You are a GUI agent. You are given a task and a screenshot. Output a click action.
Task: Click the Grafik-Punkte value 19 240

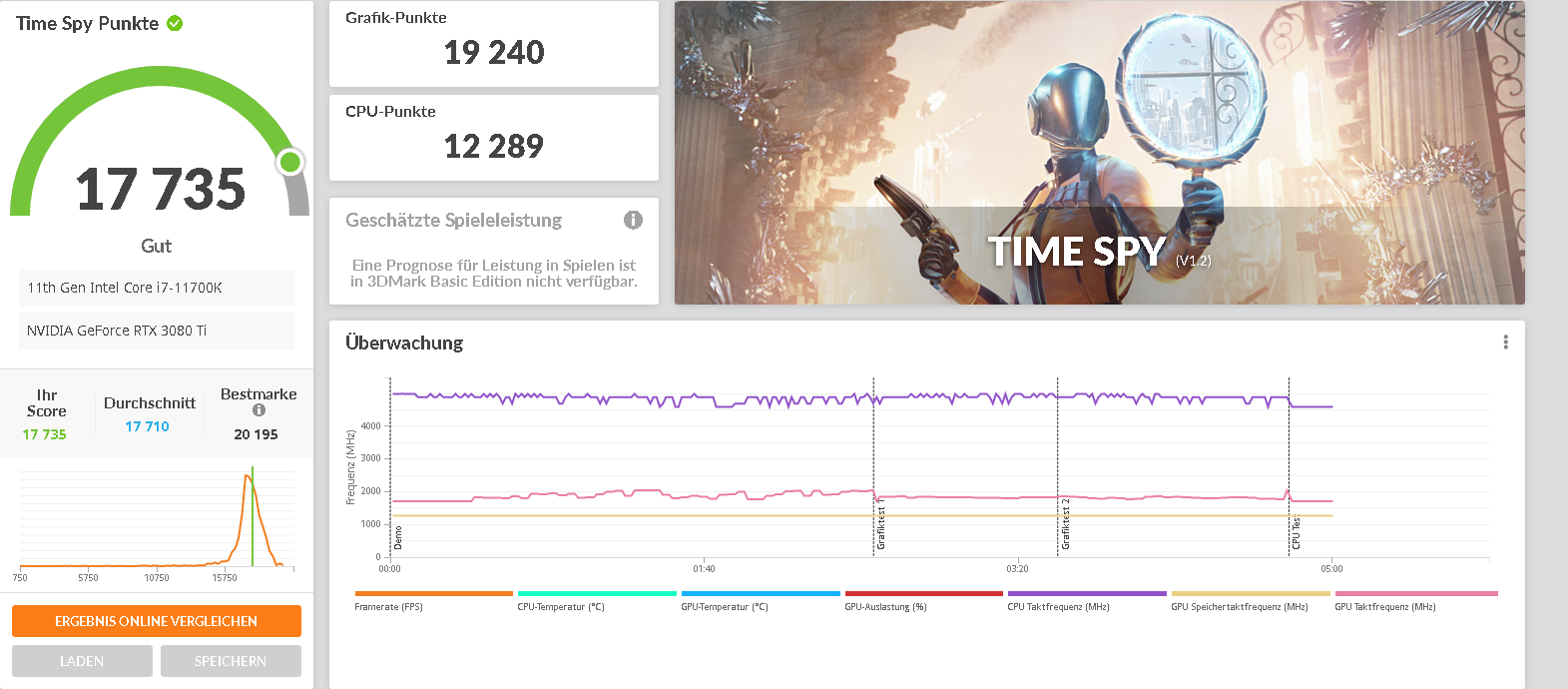tap(494, 52)
